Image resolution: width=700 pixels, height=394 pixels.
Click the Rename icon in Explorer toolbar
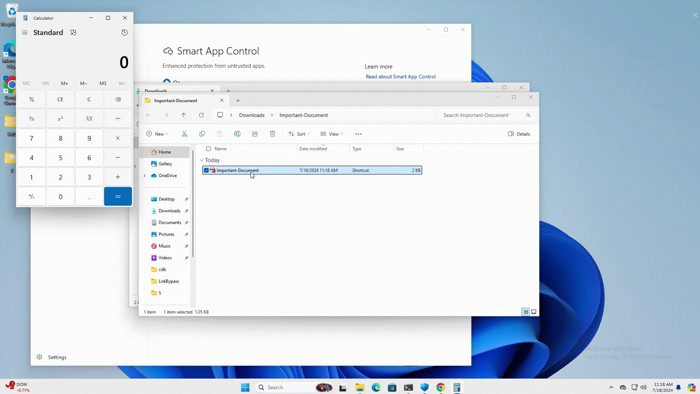pyautogui.click(x=237, y=134)
